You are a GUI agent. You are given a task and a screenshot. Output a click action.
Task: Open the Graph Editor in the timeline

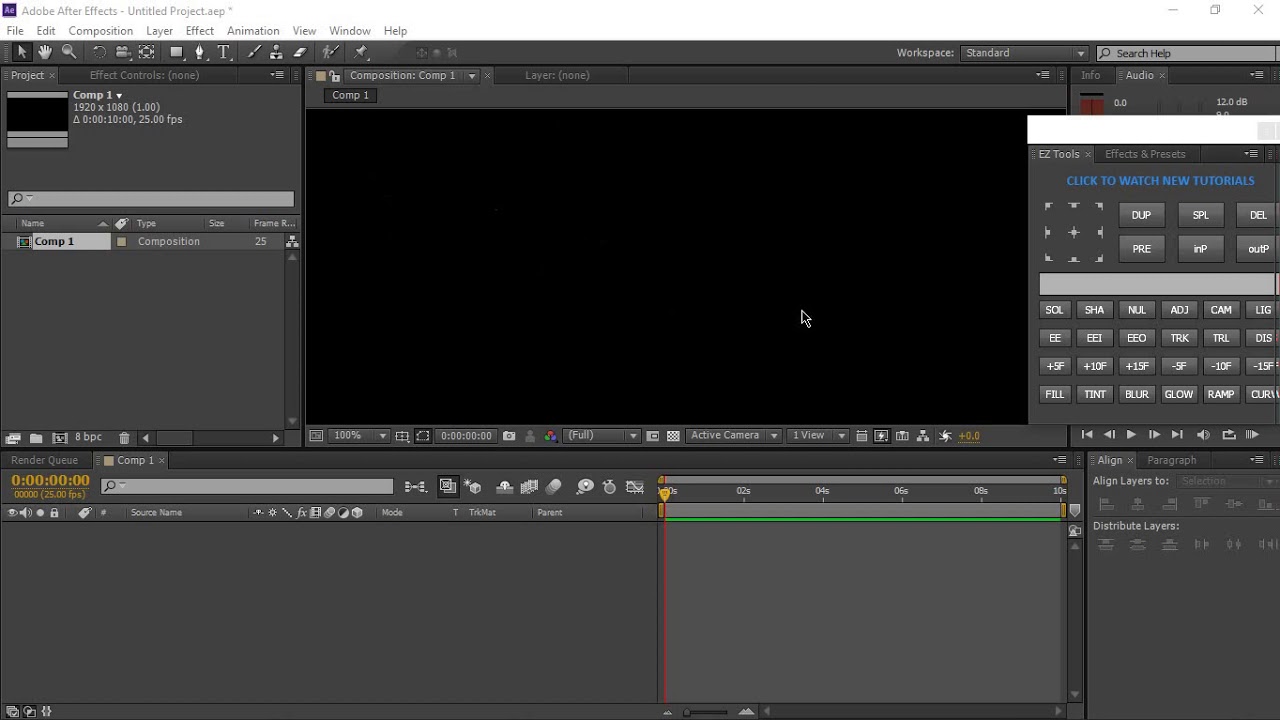click(635, 487)
